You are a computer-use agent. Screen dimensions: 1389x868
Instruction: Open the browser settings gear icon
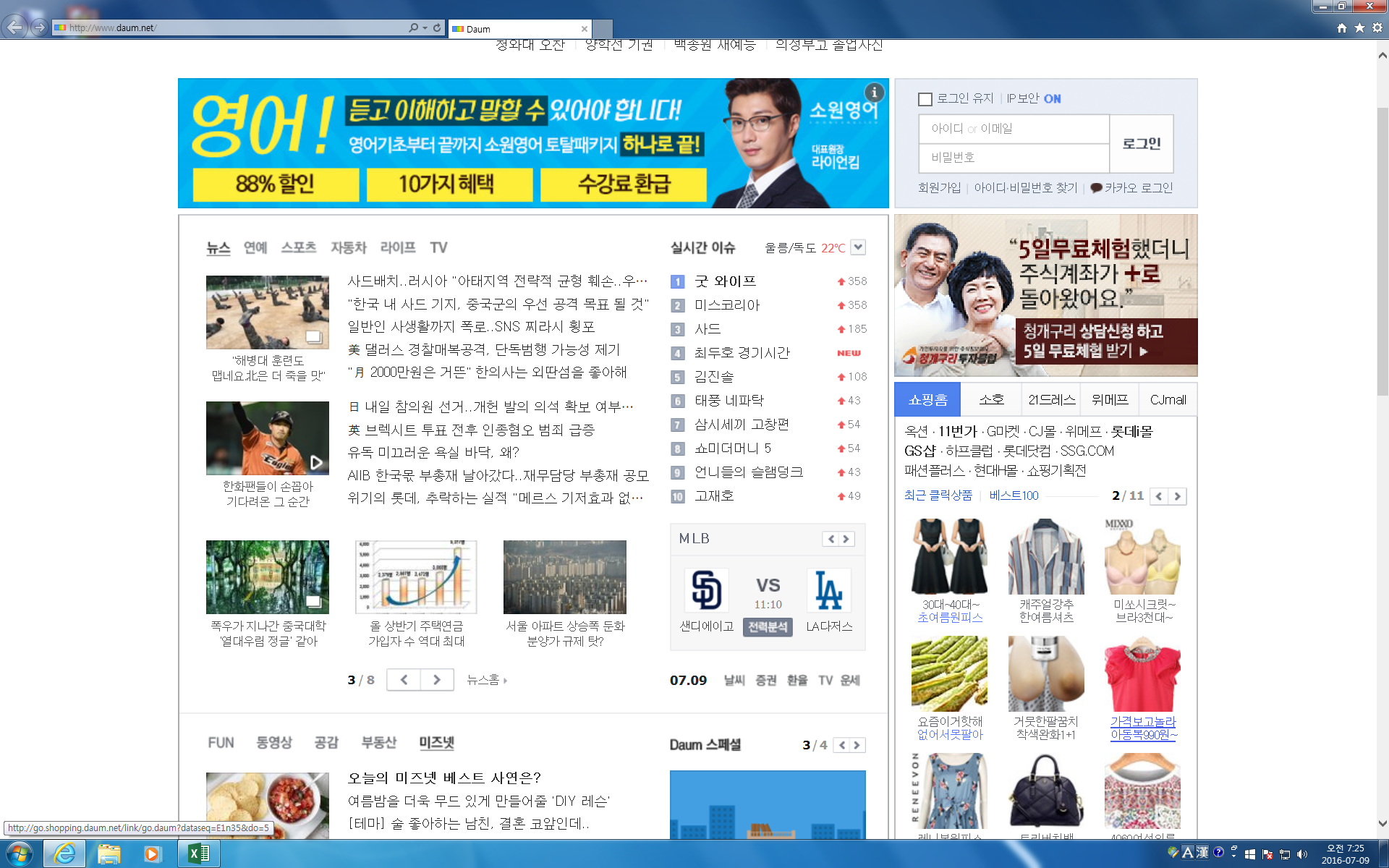(x=1377, y=27)
